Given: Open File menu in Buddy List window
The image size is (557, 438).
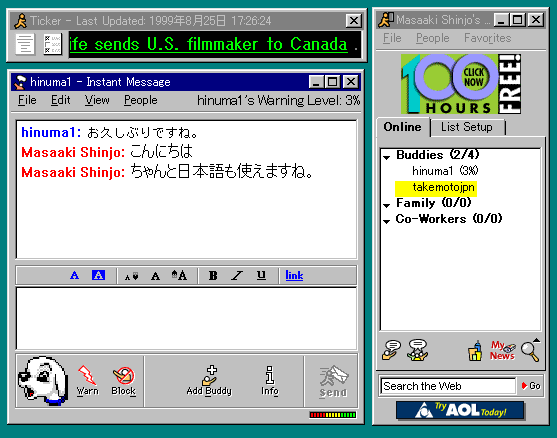Looking at the screenshot, I should [x=392, y=38].
